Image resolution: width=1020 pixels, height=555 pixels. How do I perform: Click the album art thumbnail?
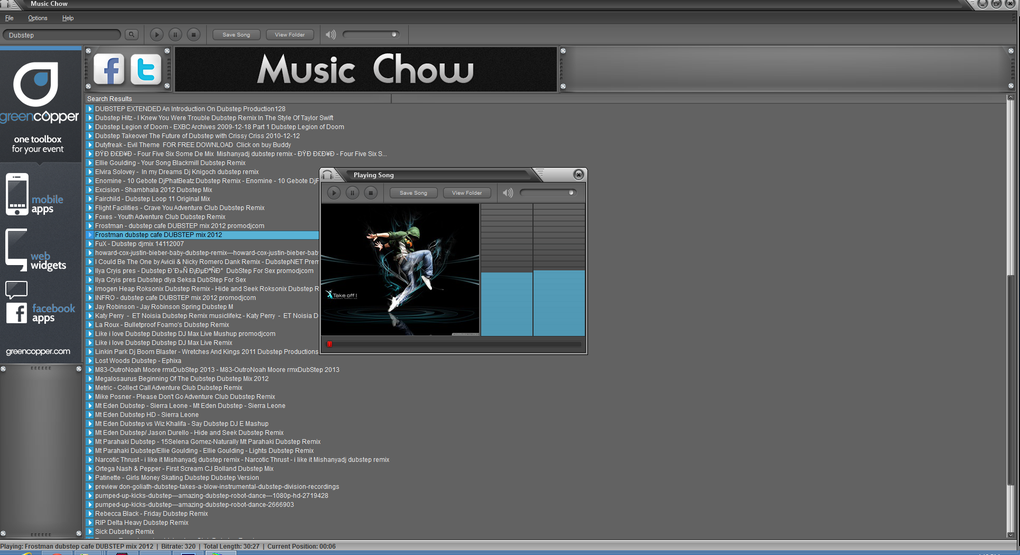tap(400, 270)
